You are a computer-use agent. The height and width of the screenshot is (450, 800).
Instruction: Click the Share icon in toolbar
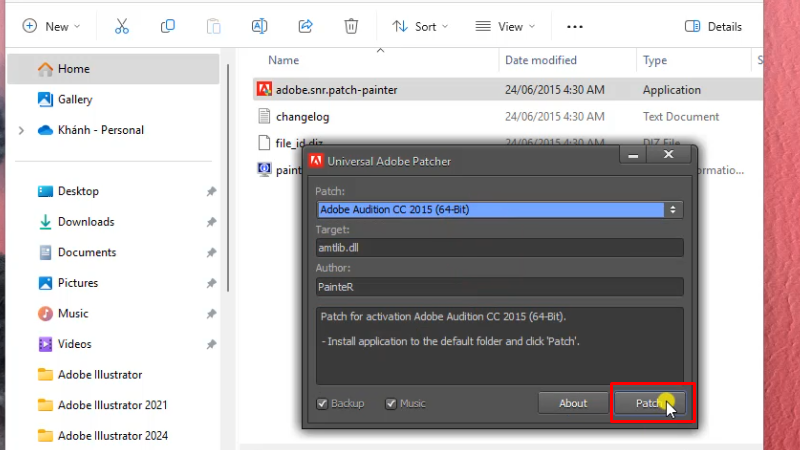click(x=305, y=27)
